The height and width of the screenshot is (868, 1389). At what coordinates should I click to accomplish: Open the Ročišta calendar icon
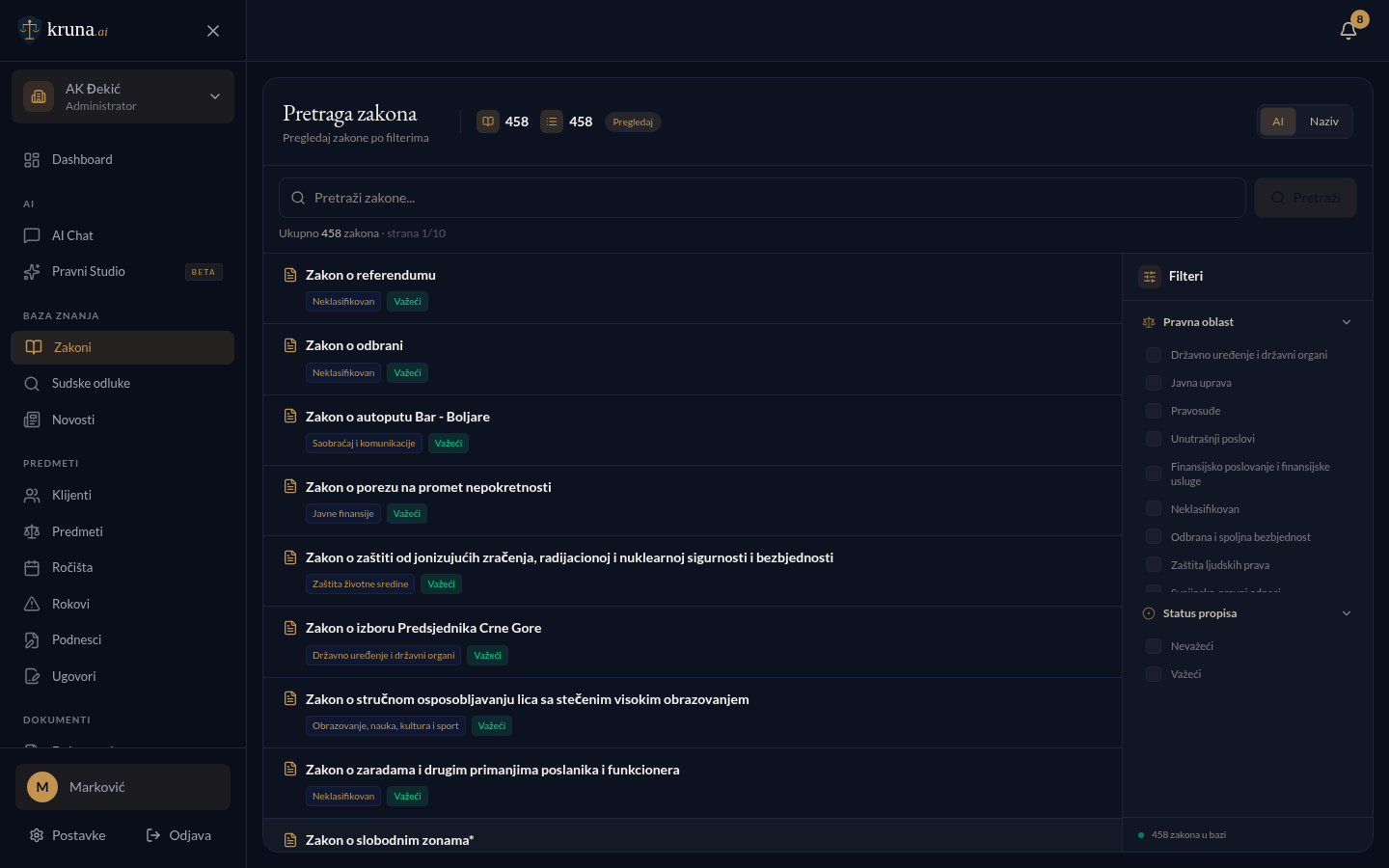coord(32,568)
